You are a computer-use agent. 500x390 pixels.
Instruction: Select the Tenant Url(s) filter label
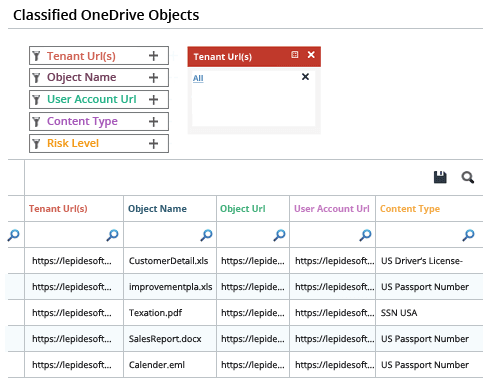coord(81,56)
